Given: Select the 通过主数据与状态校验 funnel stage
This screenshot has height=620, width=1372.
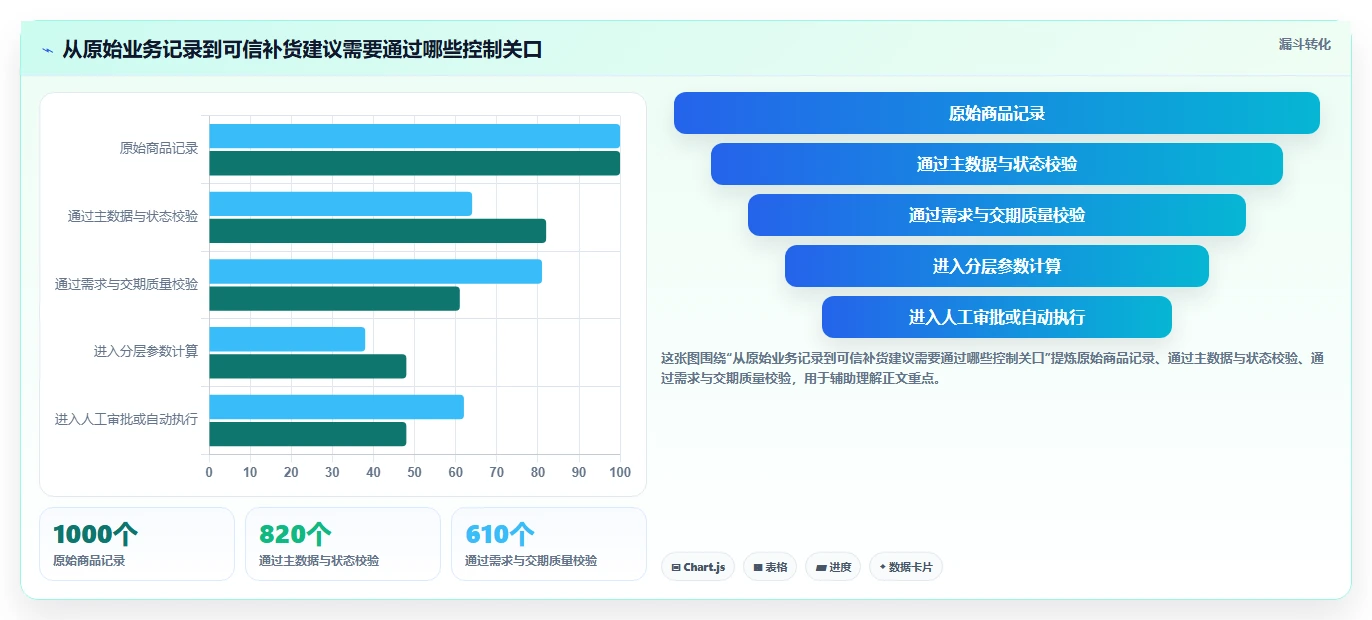Looking at the screenshot, I should (997, 164).
